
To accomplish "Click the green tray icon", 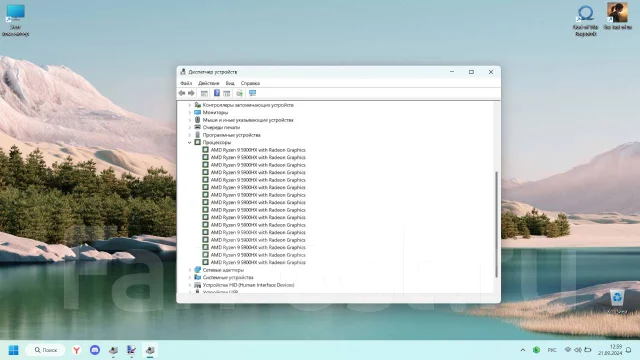I will click(536, 350).
